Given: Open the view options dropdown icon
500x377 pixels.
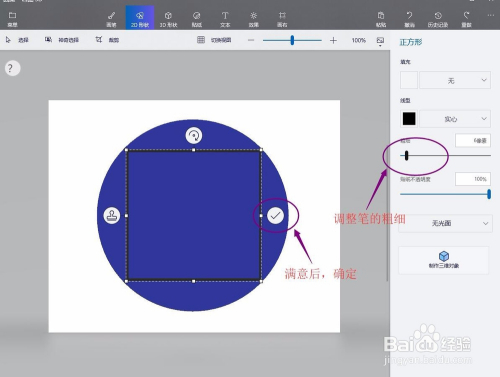Looking at the screenshot, I should (380, 41).
